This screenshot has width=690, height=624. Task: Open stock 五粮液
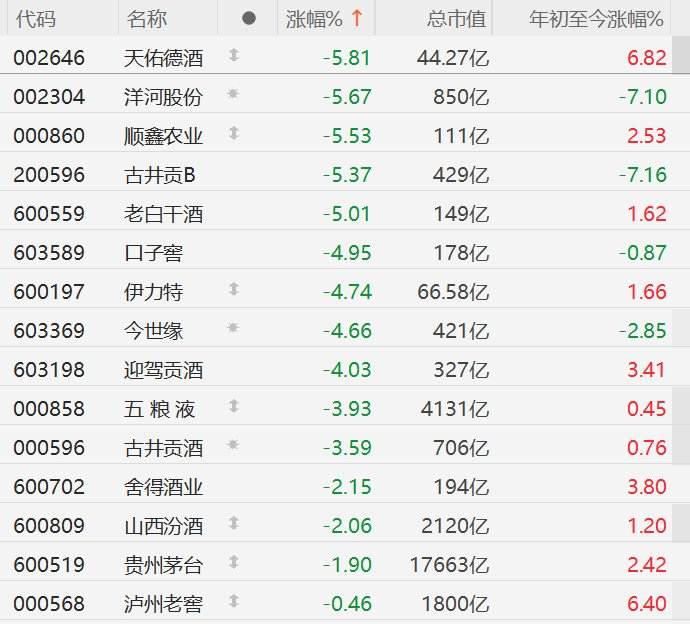(x=159, y=409)
